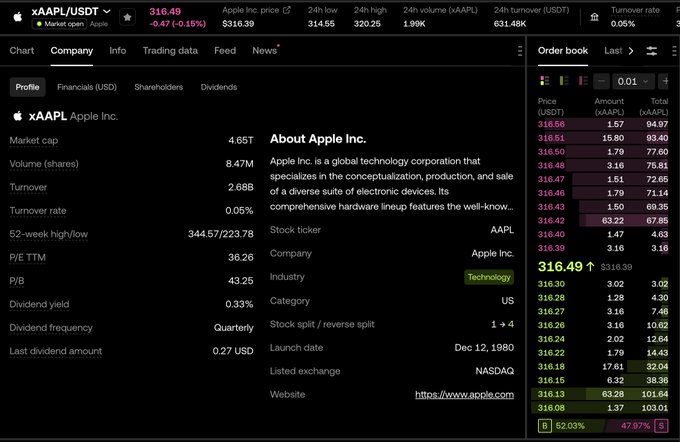The height and width of the screenshot is (442, 680).
Task: Click the bank institution icon near Turnover rate
Action: coord(595,17)
